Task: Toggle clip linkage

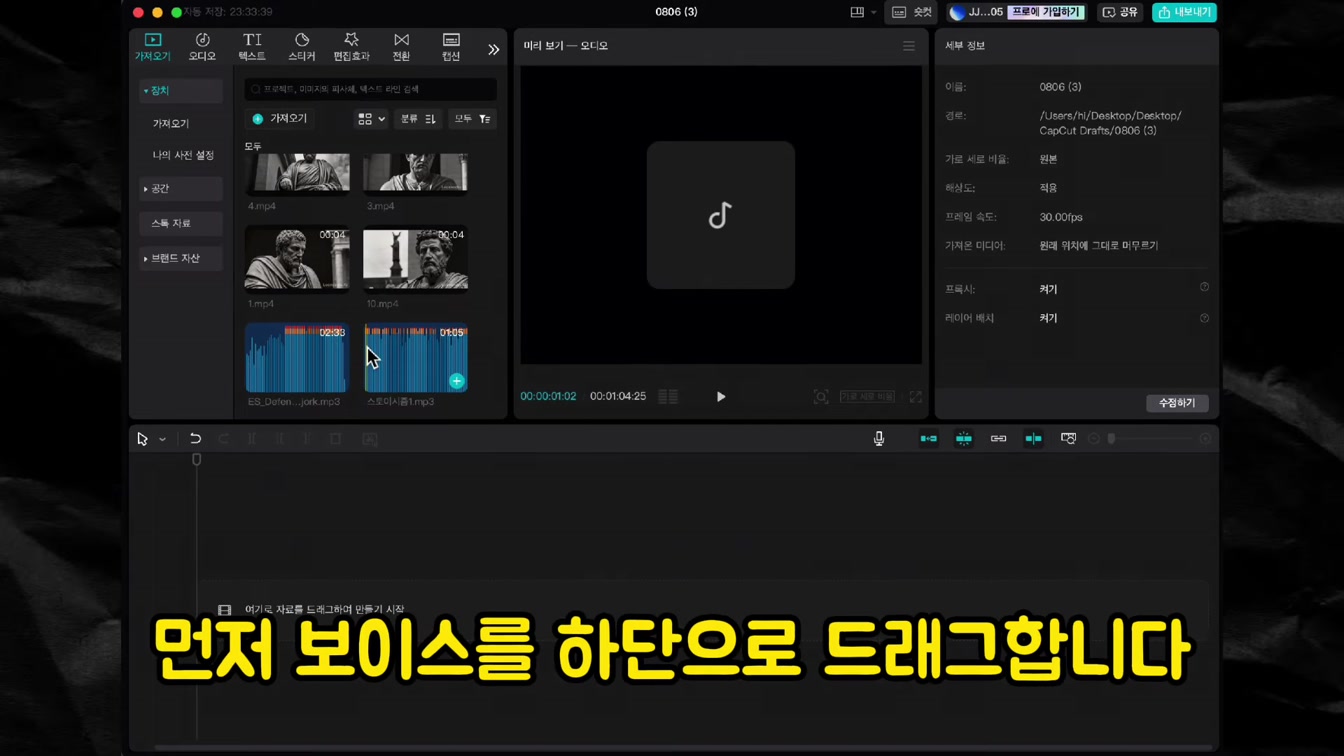Action: (x=998, y=439)
